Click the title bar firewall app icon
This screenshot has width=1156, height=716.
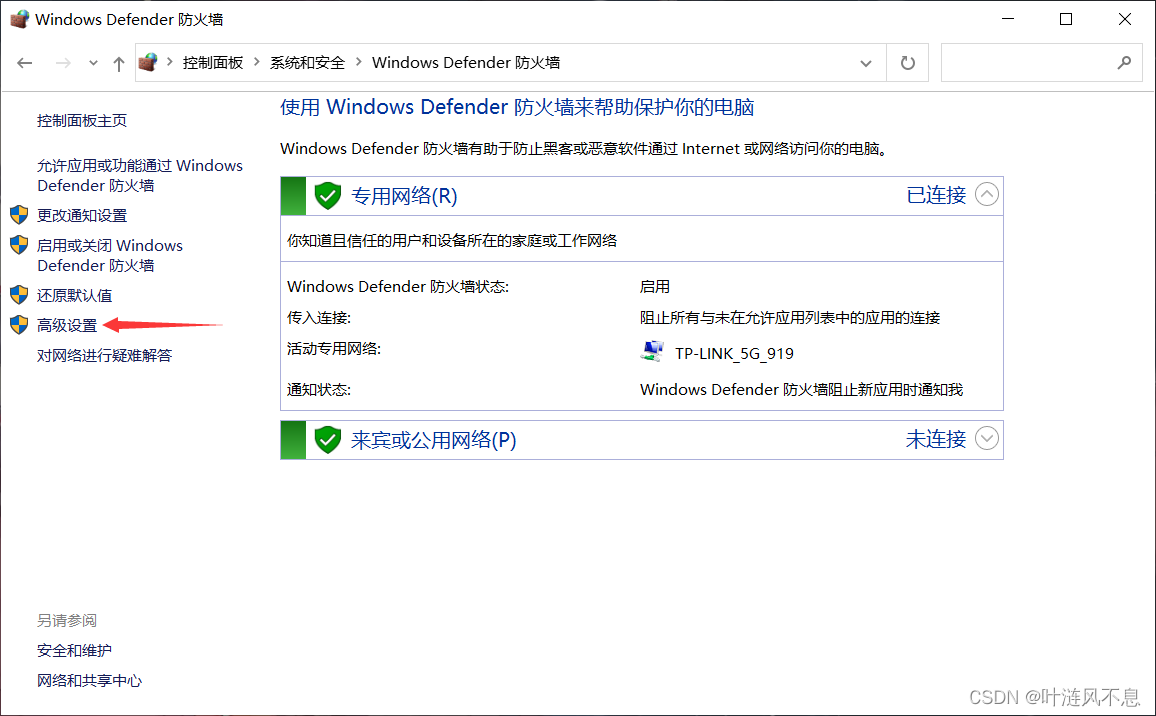pos(20,18)
